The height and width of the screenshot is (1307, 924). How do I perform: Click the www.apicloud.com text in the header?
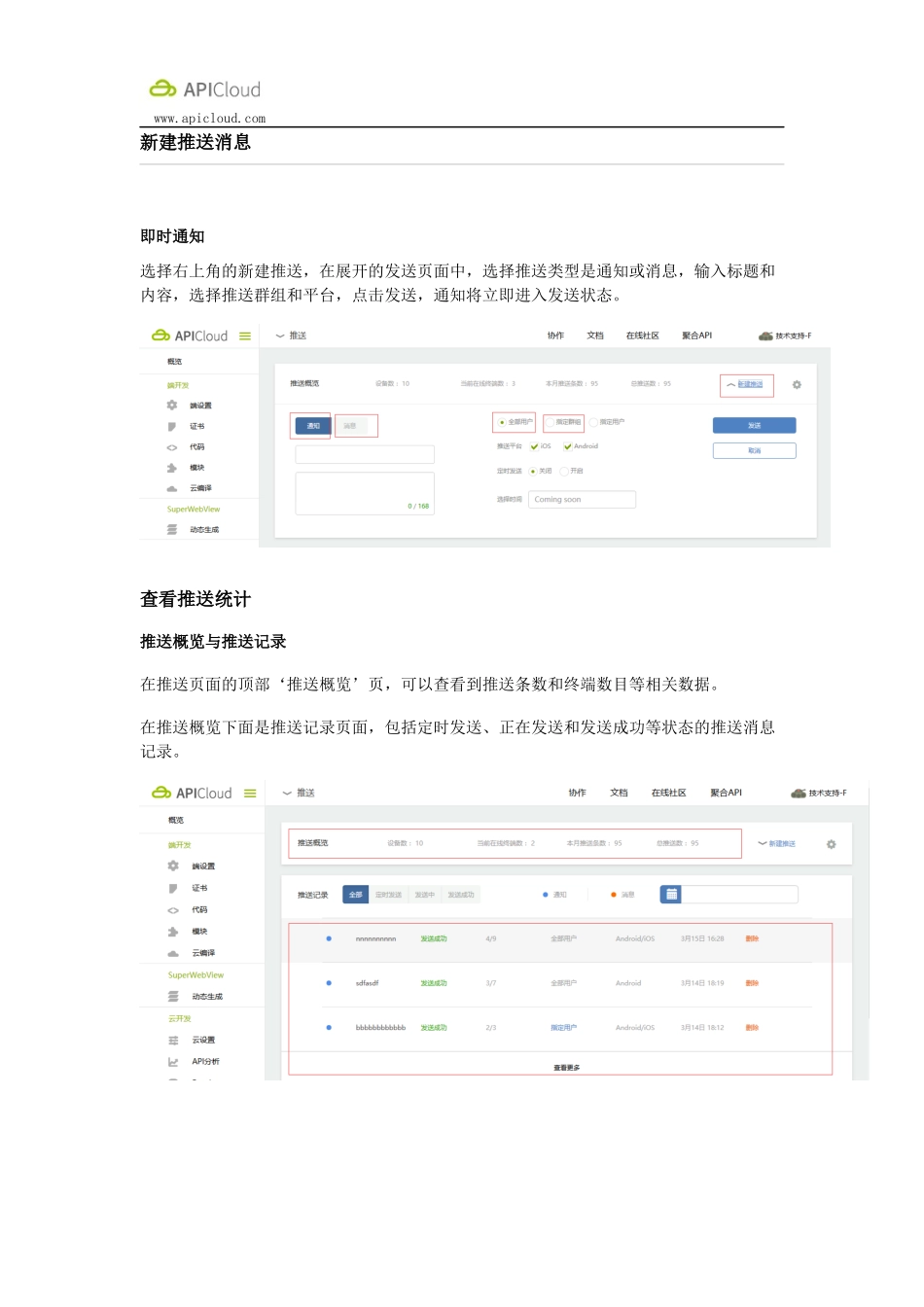(210, 119)
